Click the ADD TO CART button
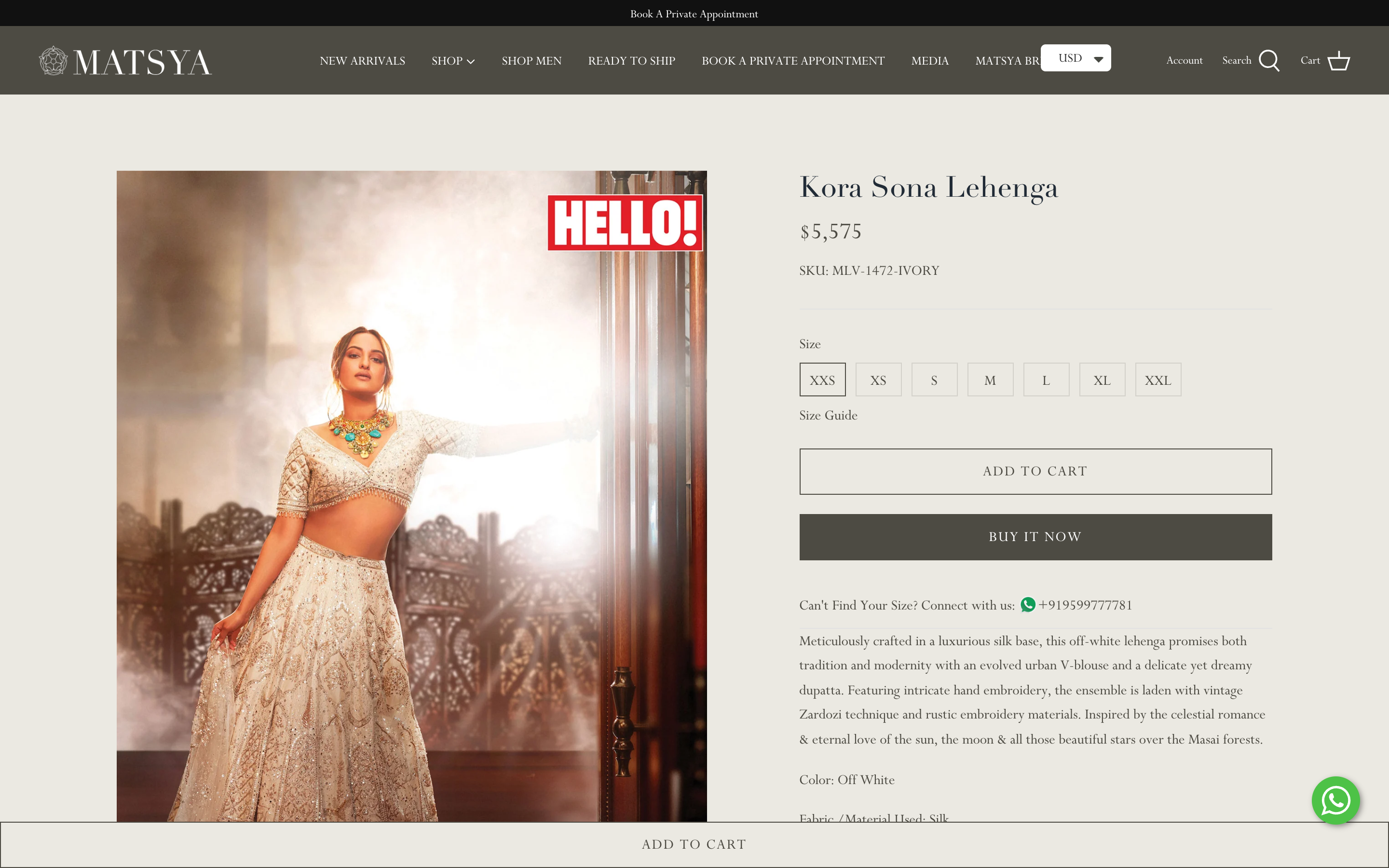Screen dimensions: 1389x868 [x=1035, y=471]
